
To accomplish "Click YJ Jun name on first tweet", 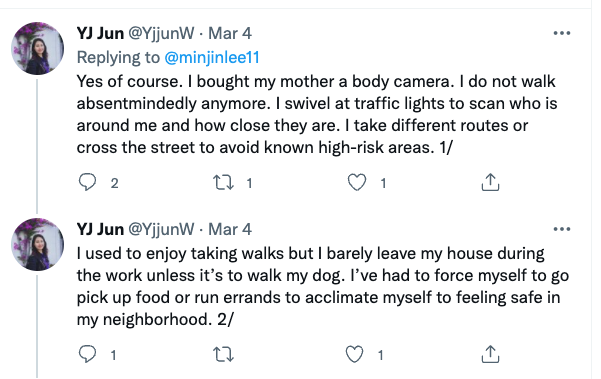I will click(x=100, y=33).
